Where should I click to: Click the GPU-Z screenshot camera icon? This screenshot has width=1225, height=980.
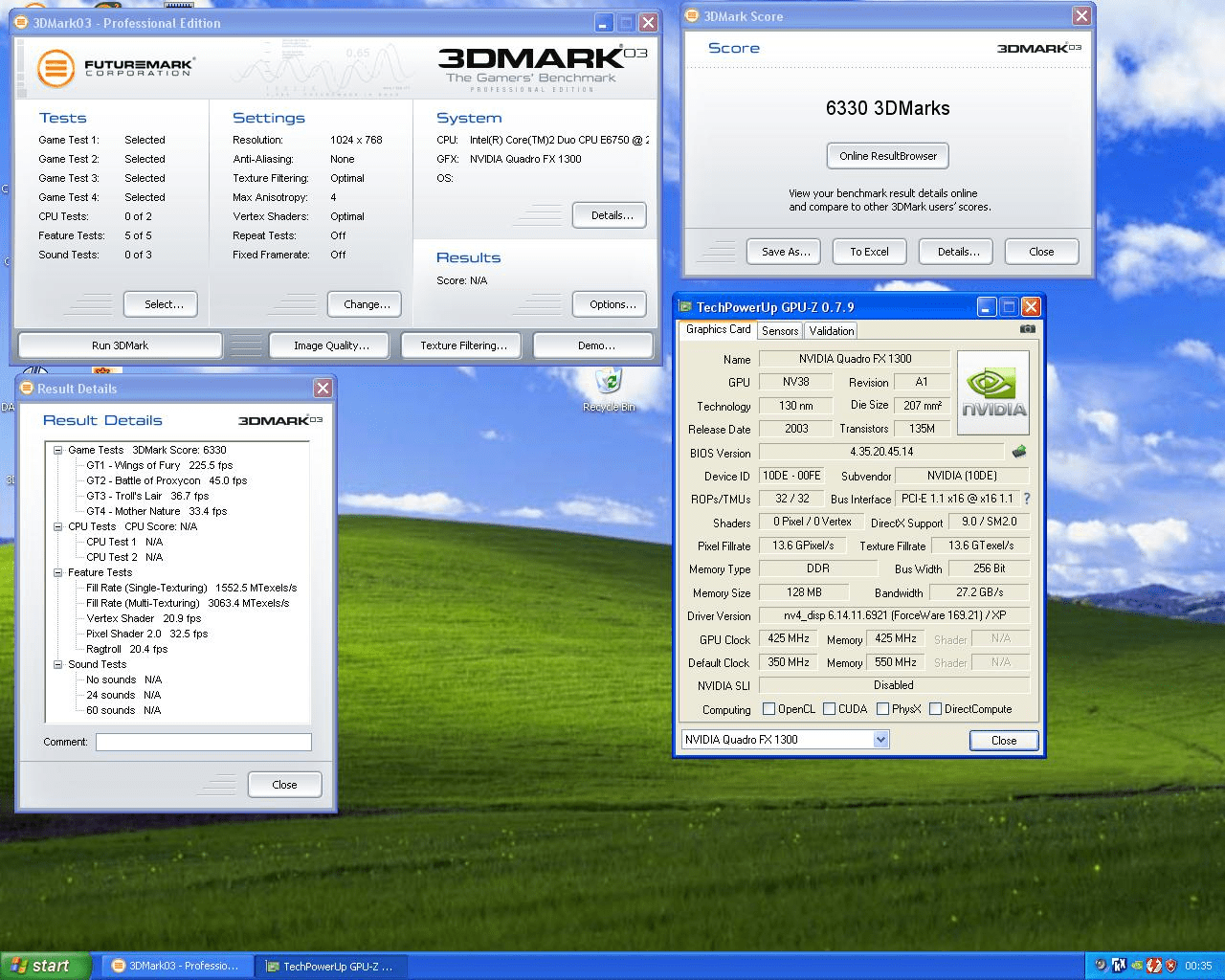pyautogui.click(x=1027, y=329)
